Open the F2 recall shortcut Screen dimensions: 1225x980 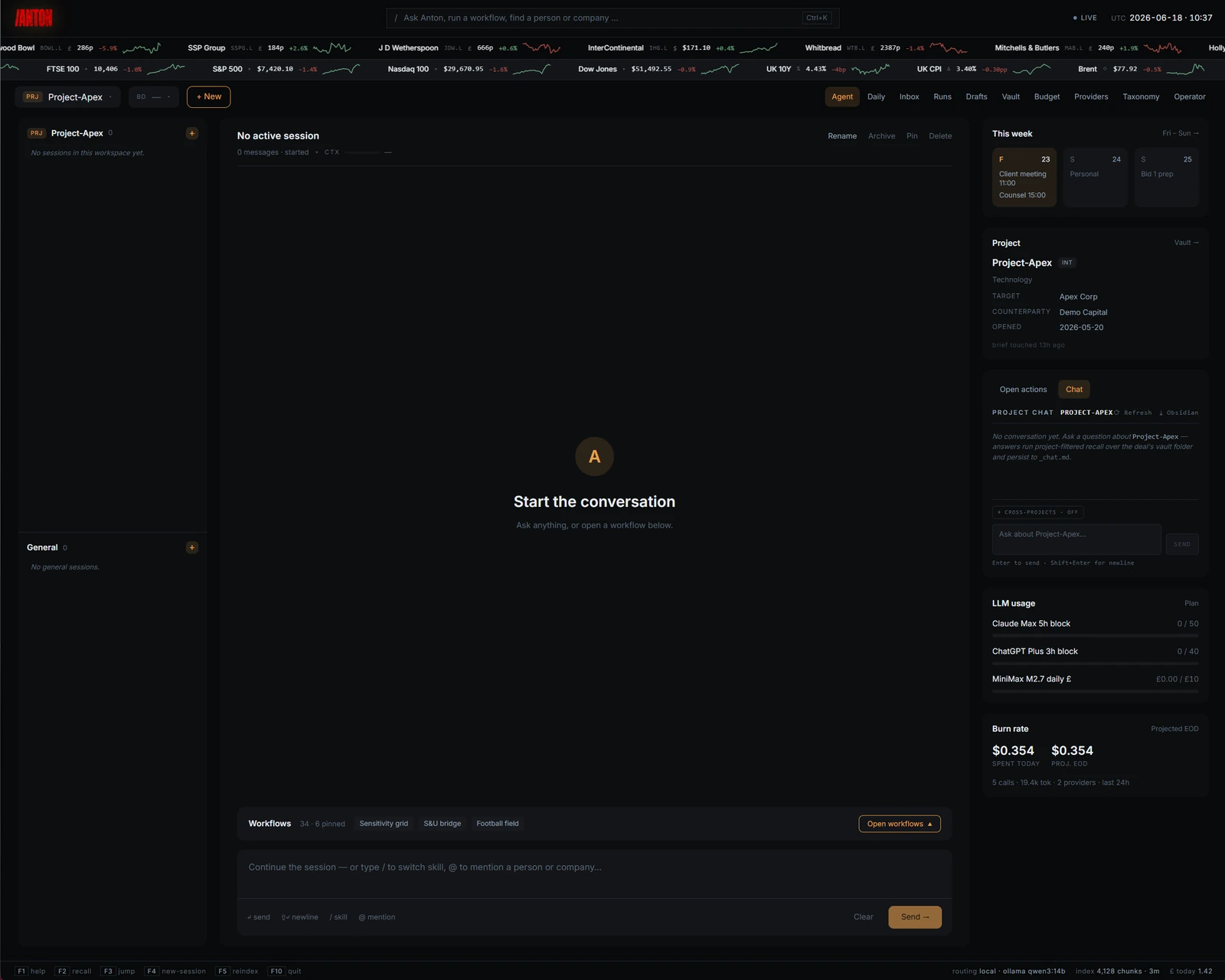(73, 971)
